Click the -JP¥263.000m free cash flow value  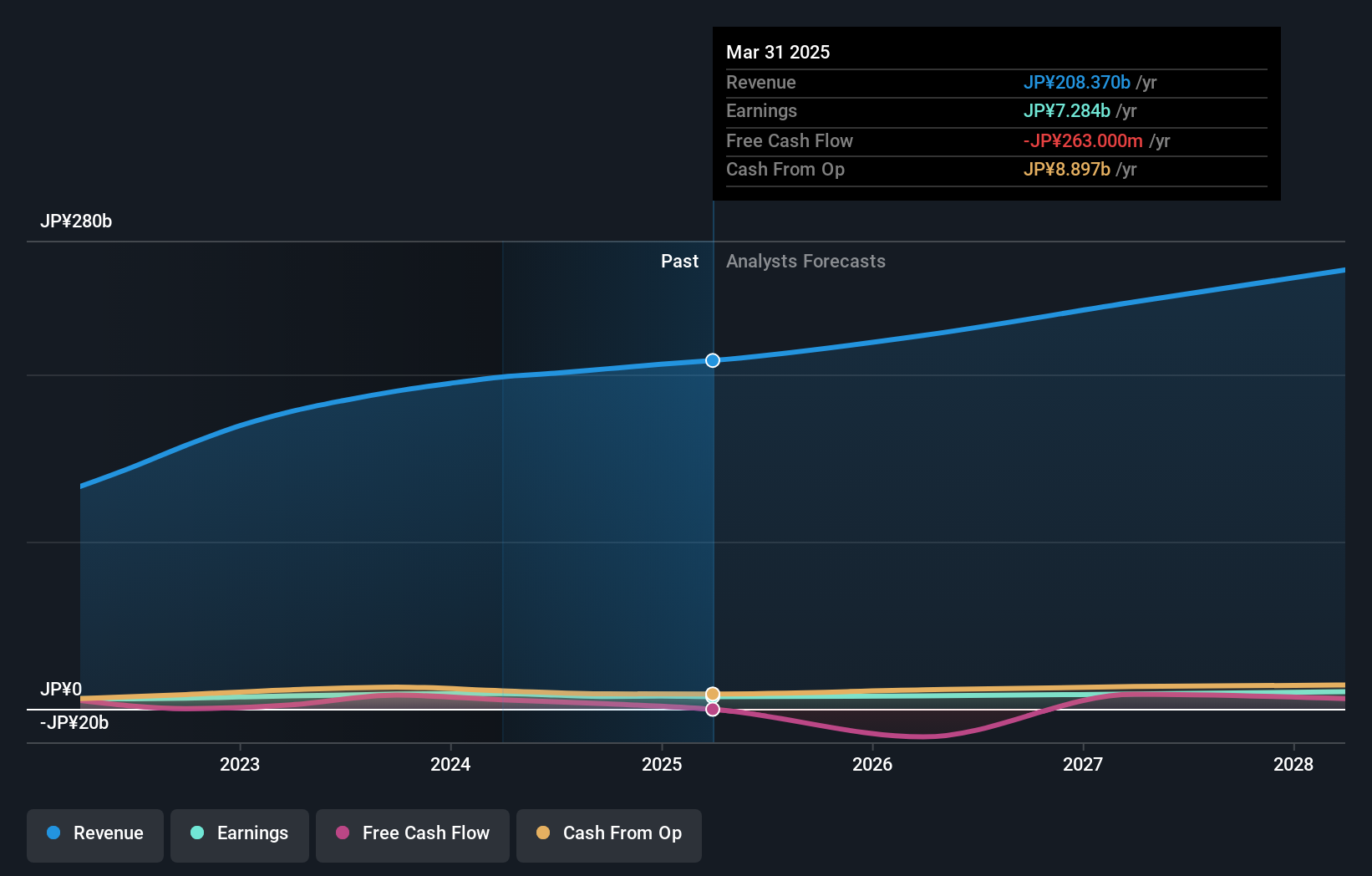tap(1083, 141)
